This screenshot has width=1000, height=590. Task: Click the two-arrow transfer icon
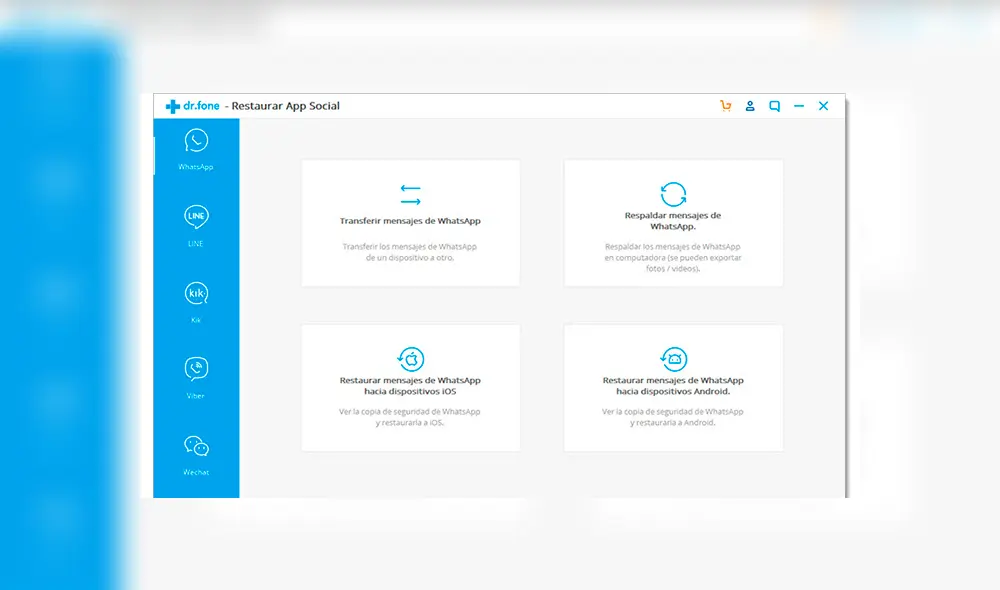coord(410,194)
